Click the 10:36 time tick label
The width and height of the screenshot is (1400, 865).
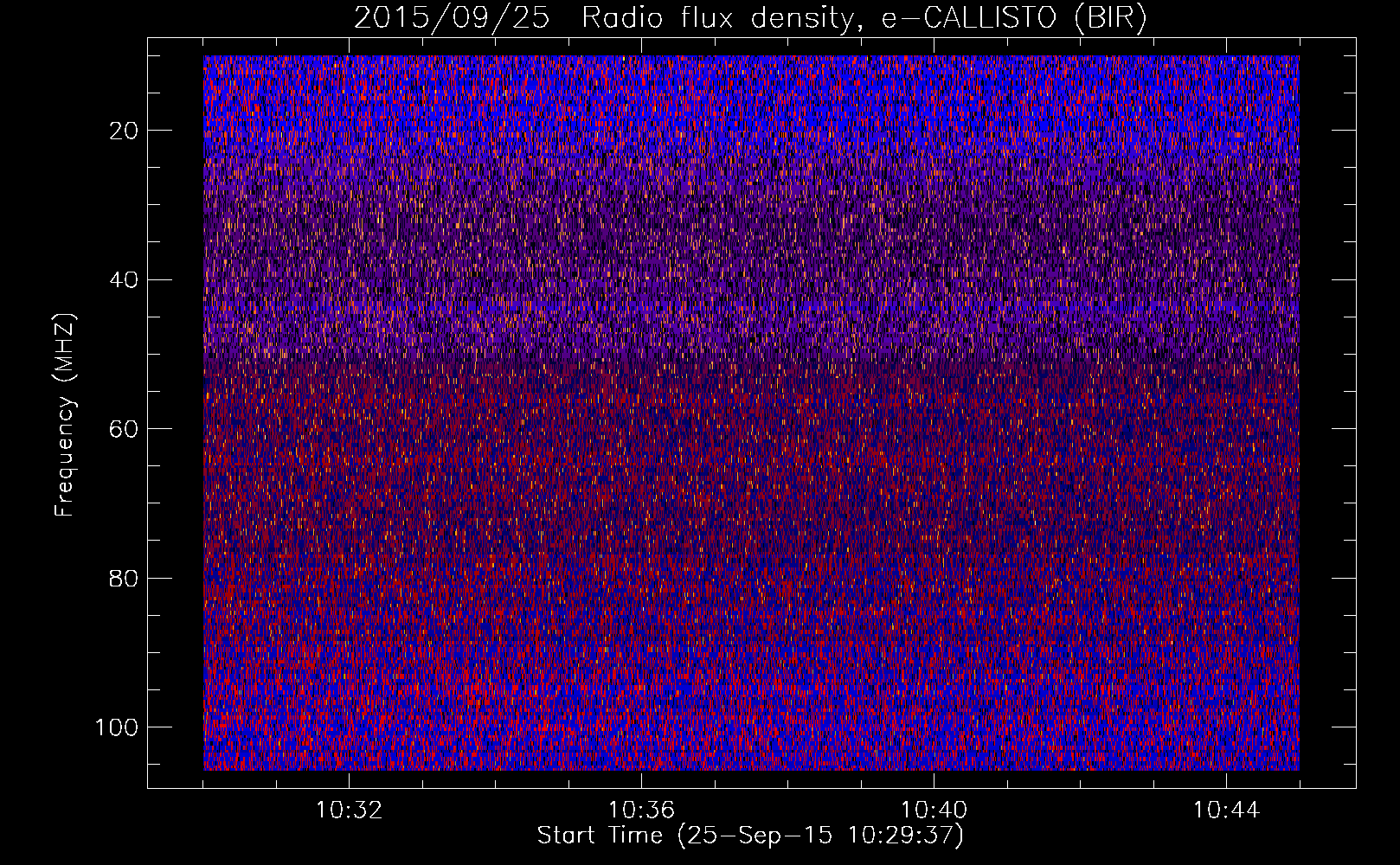[641, 811]
